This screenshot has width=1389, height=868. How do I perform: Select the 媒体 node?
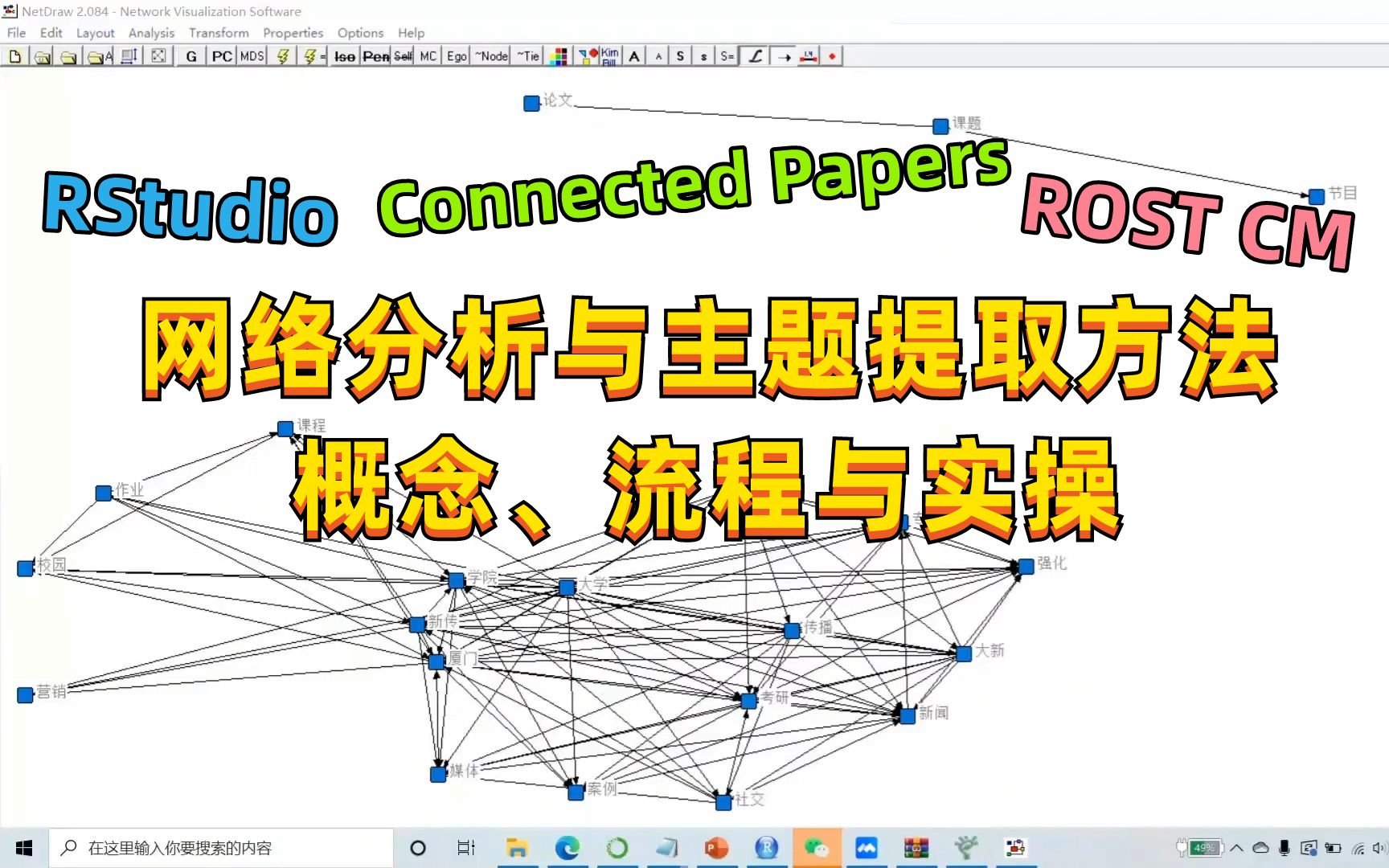coord(438,774)
